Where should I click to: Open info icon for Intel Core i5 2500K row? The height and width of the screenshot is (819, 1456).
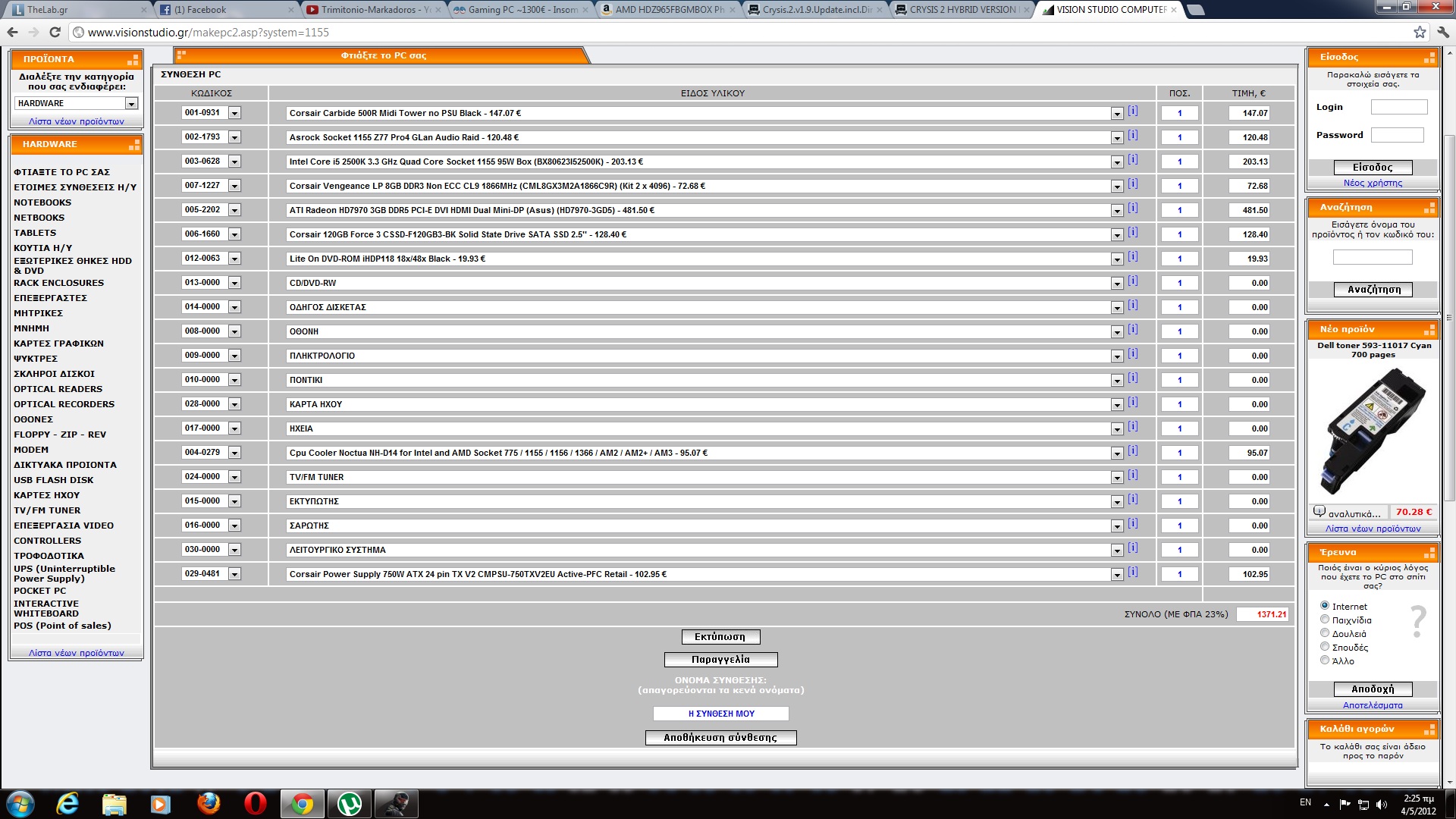coord(1132,159)
